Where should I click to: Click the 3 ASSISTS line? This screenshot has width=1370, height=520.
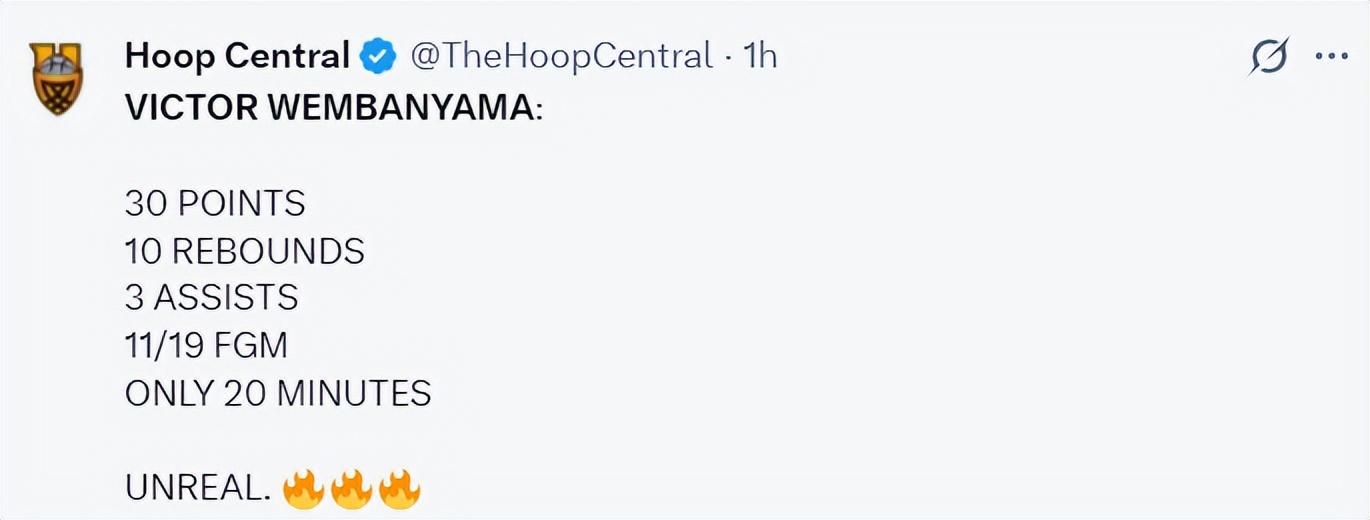(x=212, y=298)
